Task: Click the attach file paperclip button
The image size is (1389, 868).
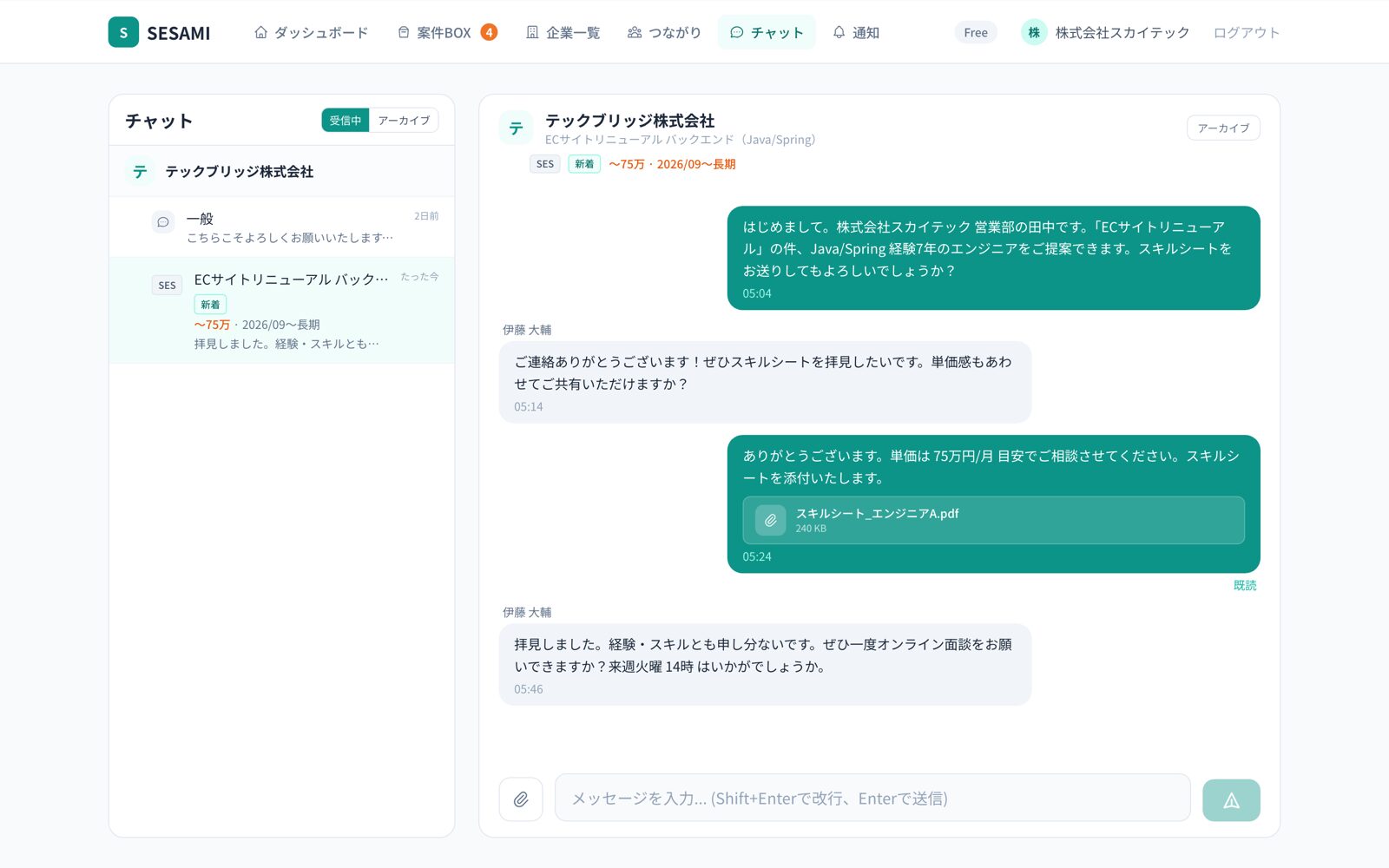Action: [x=521, y=799]
